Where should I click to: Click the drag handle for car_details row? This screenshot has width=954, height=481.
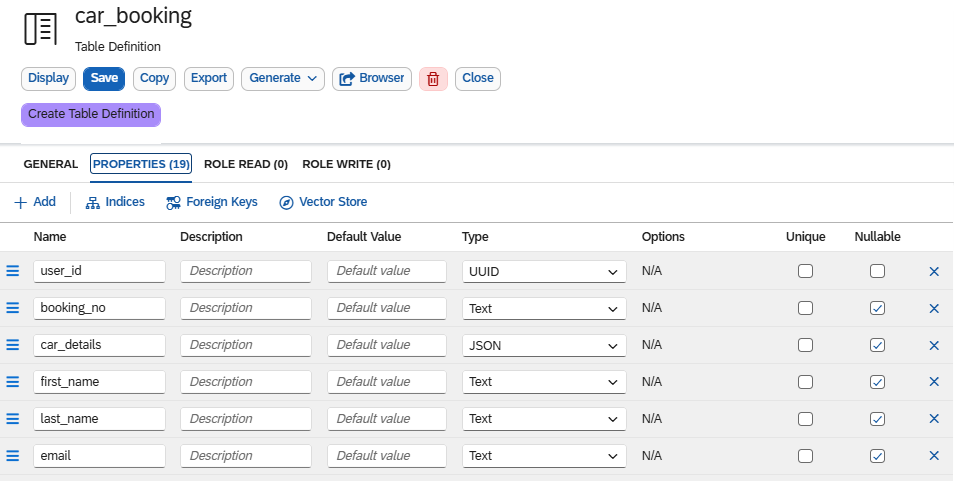pos(13,345)
